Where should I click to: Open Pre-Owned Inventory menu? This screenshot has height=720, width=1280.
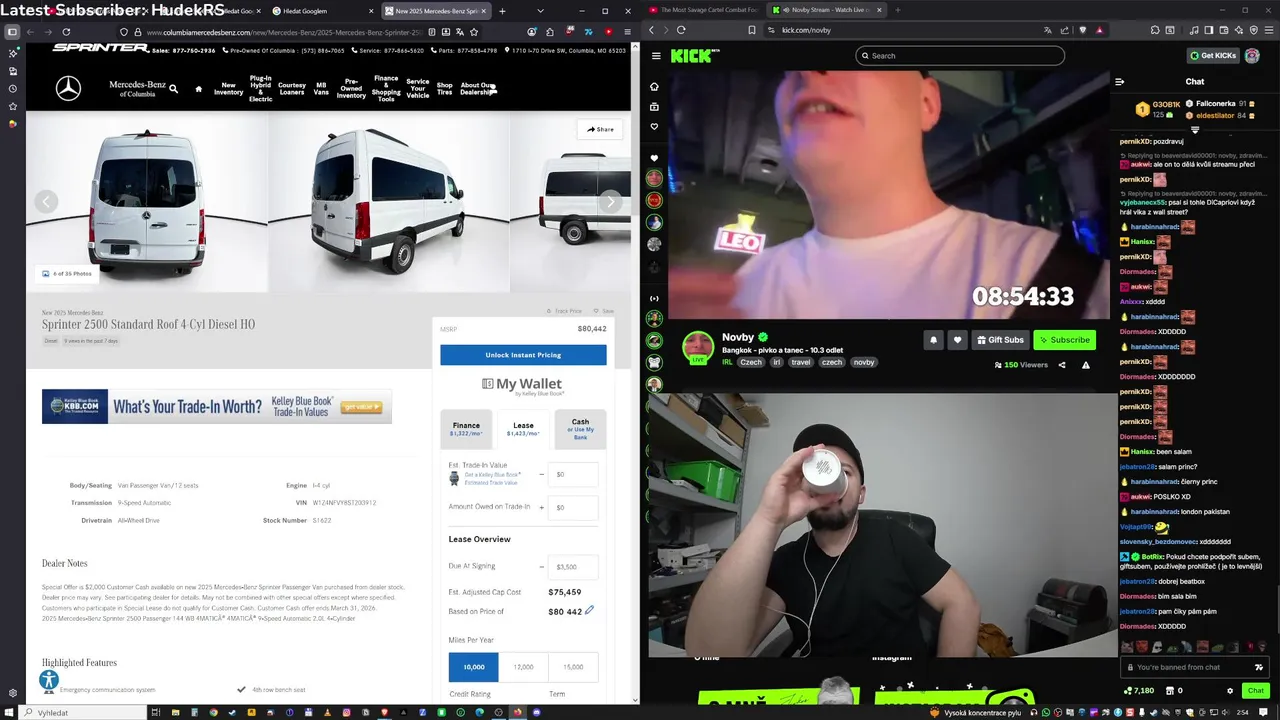[351, 89]
